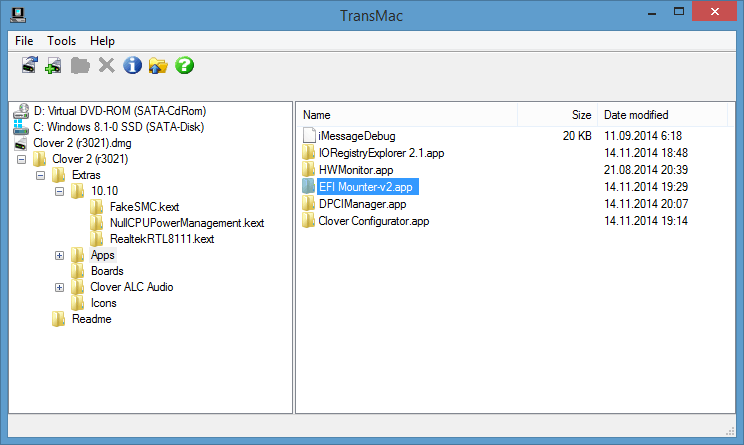Select the HWMonitor.app file name

[356, 170]
